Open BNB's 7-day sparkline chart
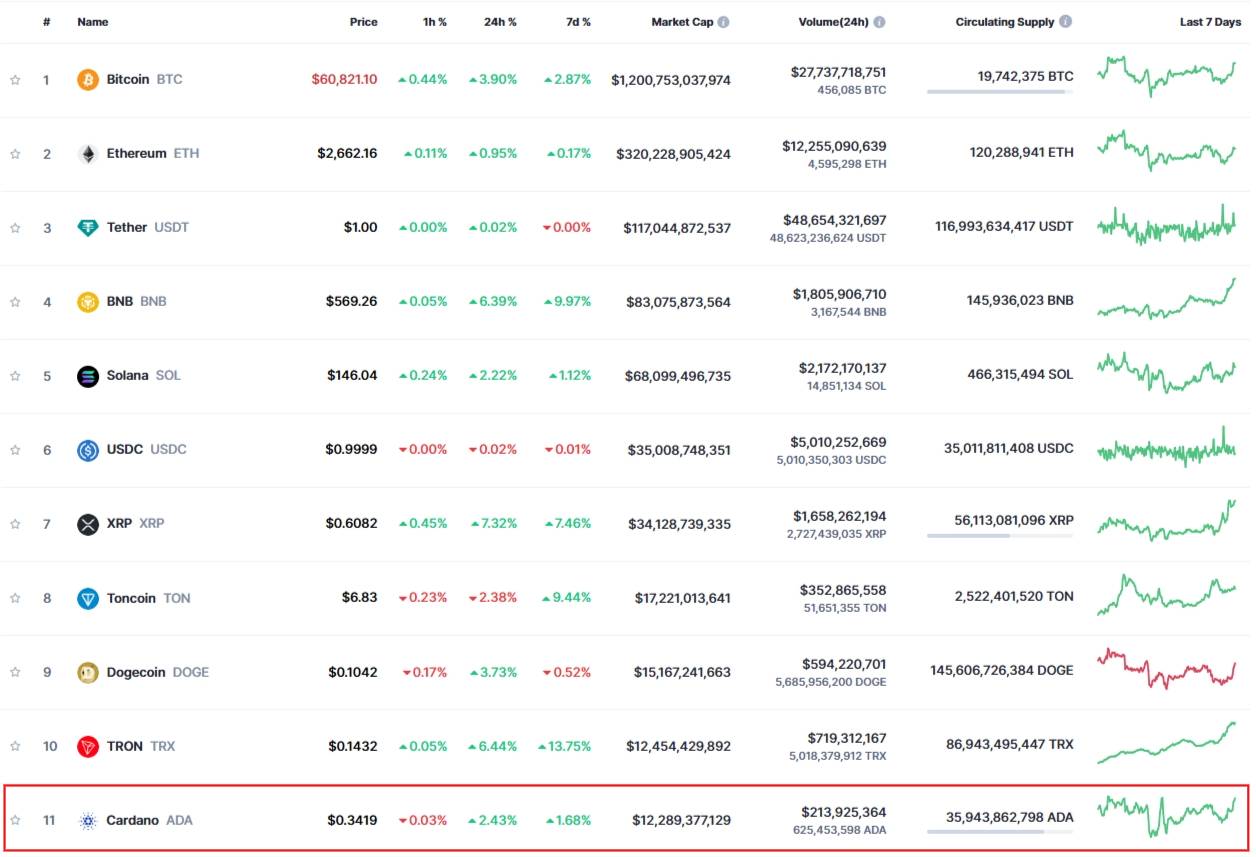1256x857 pixels. (1166, 299)
